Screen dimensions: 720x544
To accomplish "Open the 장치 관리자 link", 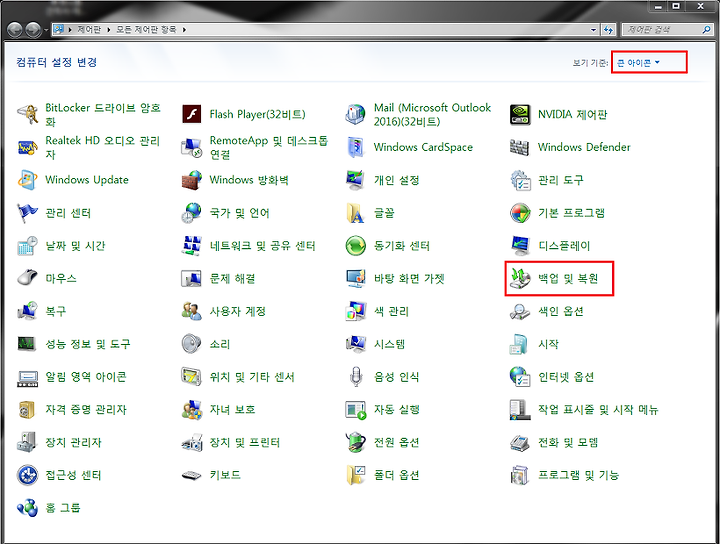I will 73,443.
